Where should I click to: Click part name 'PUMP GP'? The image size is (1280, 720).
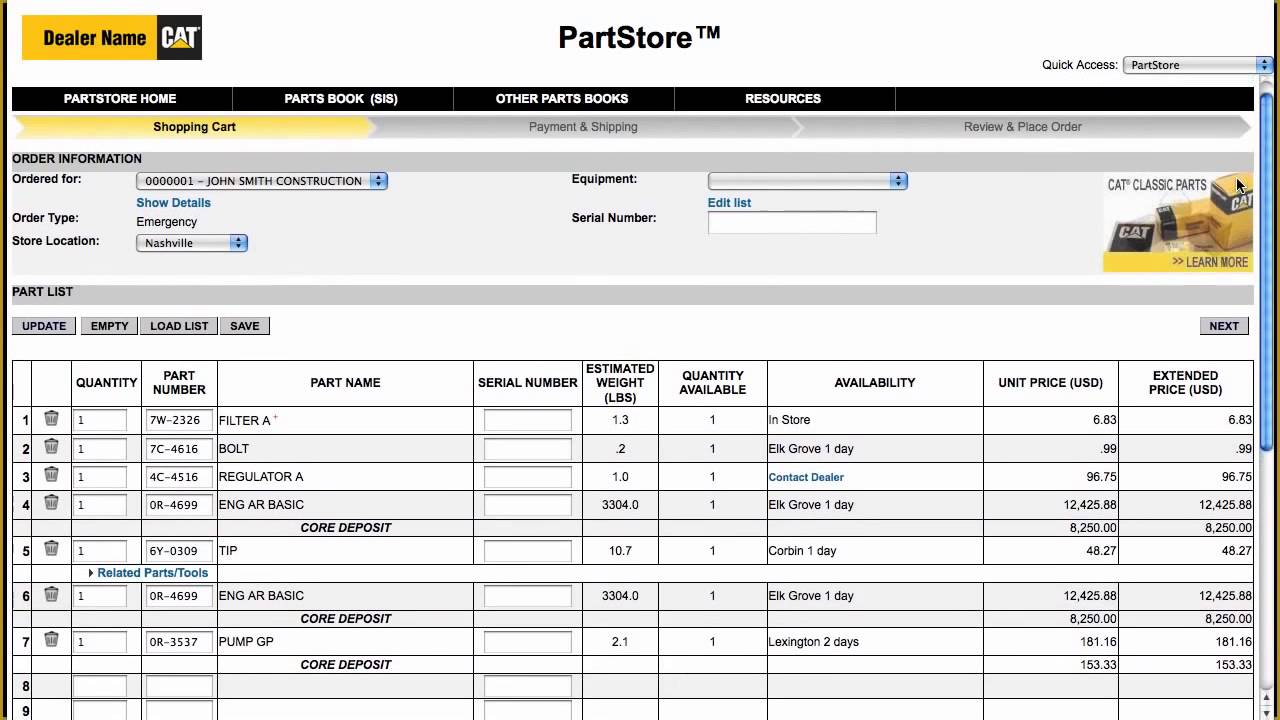tap(246, 642)
